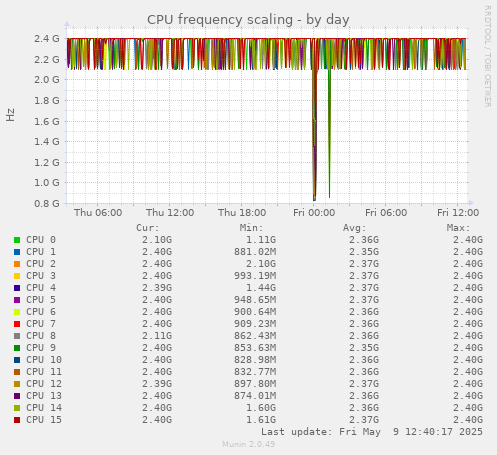Click the purple CPU 5 legend swatch
Viewport: 497px width, 455px height.
coord(17,300)
